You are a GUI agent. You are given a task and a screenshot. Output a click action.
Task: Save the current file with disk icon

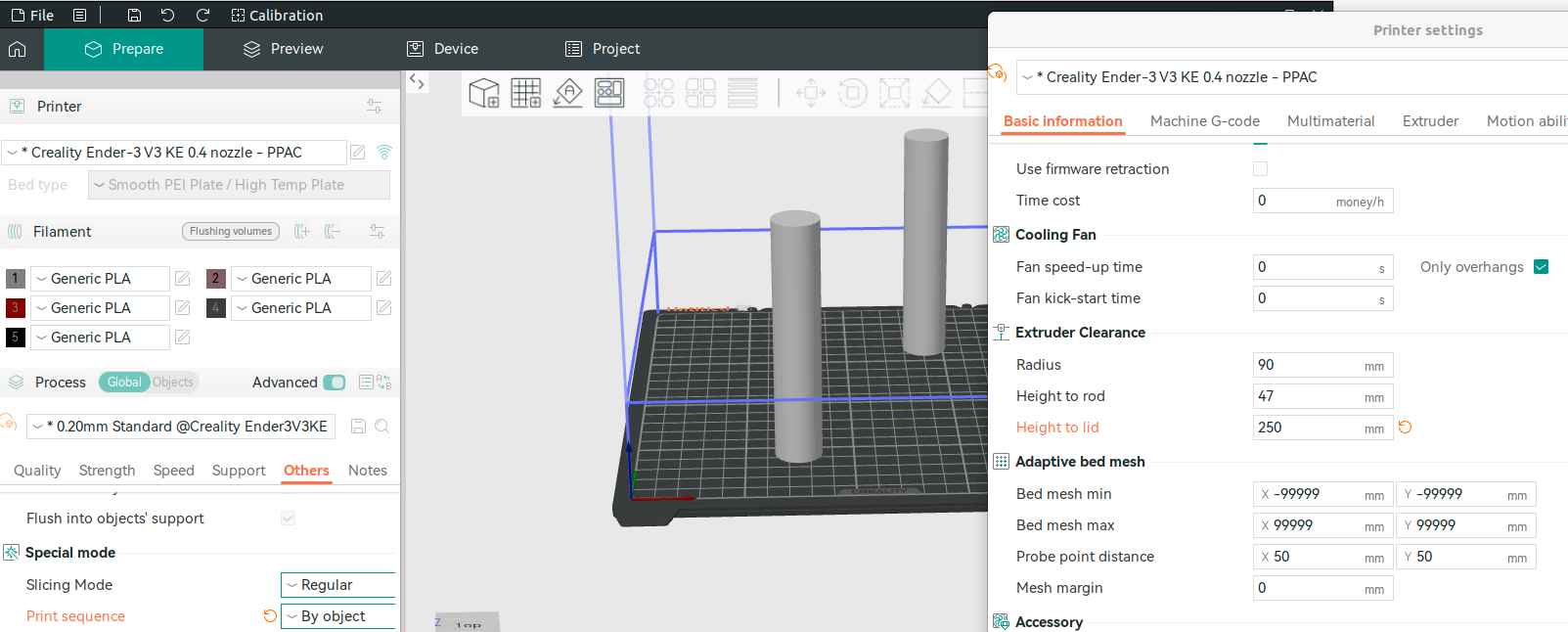[135, 16]
